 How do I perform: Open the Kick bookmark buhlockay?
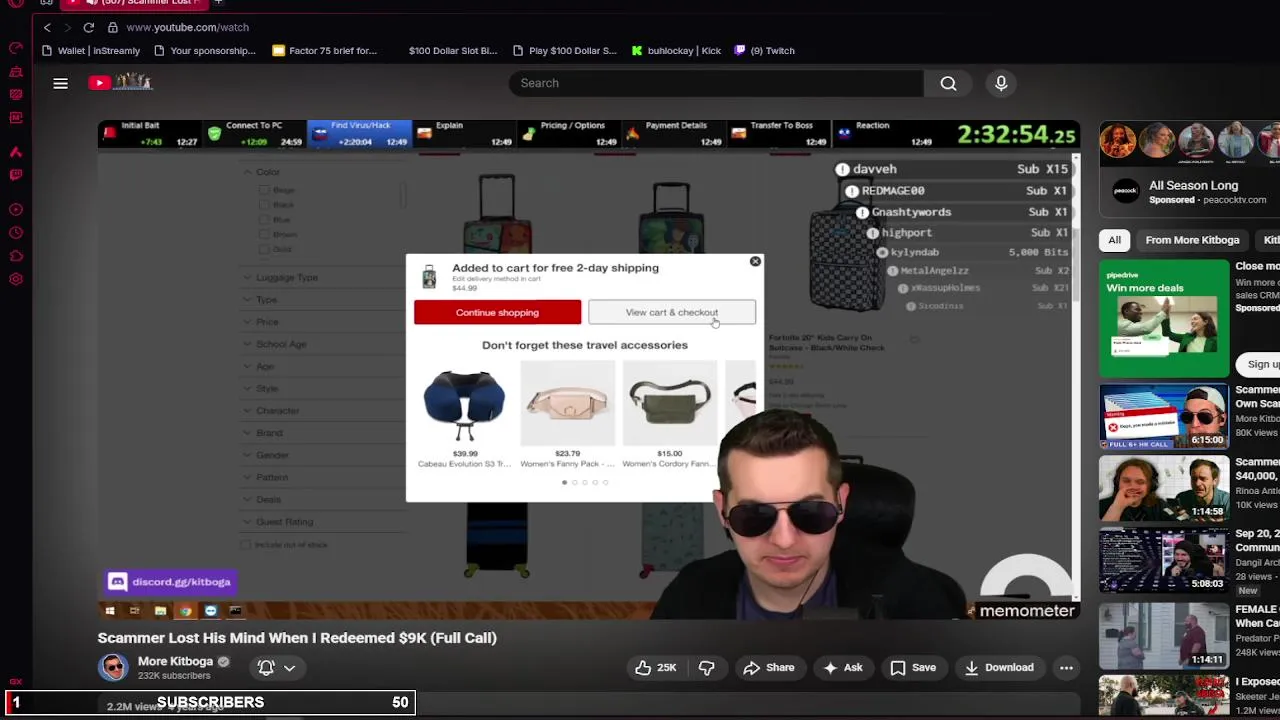[676, 50]
